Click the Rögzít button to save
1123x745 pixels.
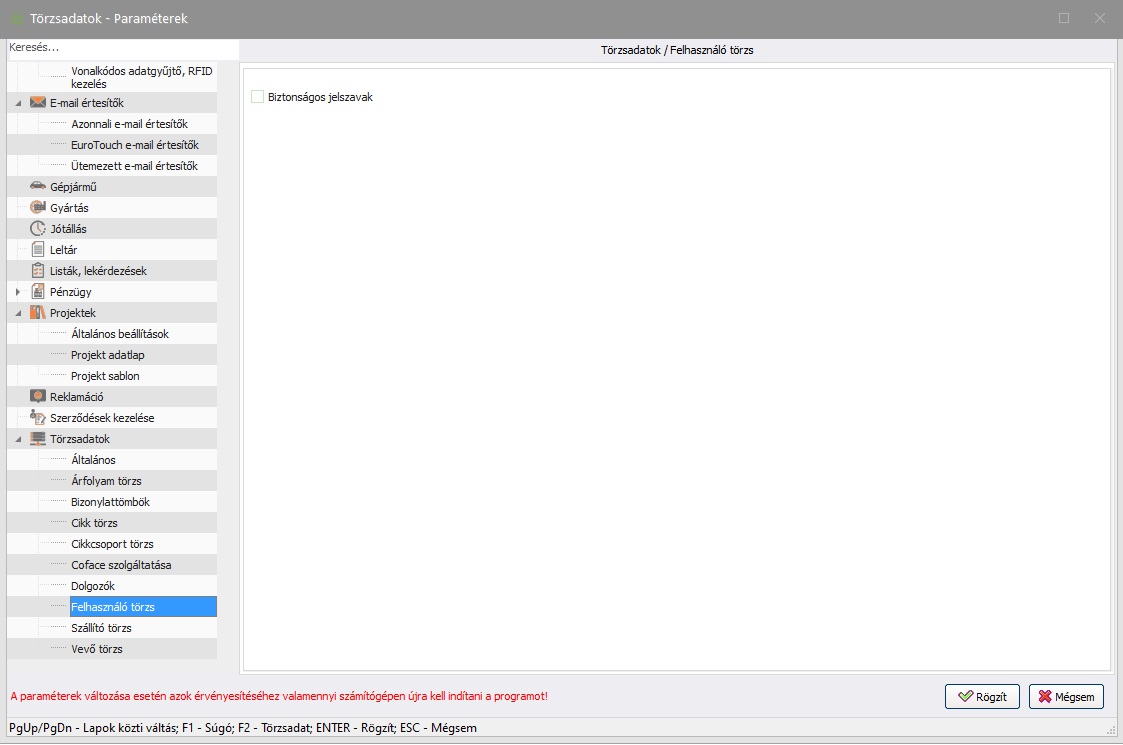click(982, 697)
